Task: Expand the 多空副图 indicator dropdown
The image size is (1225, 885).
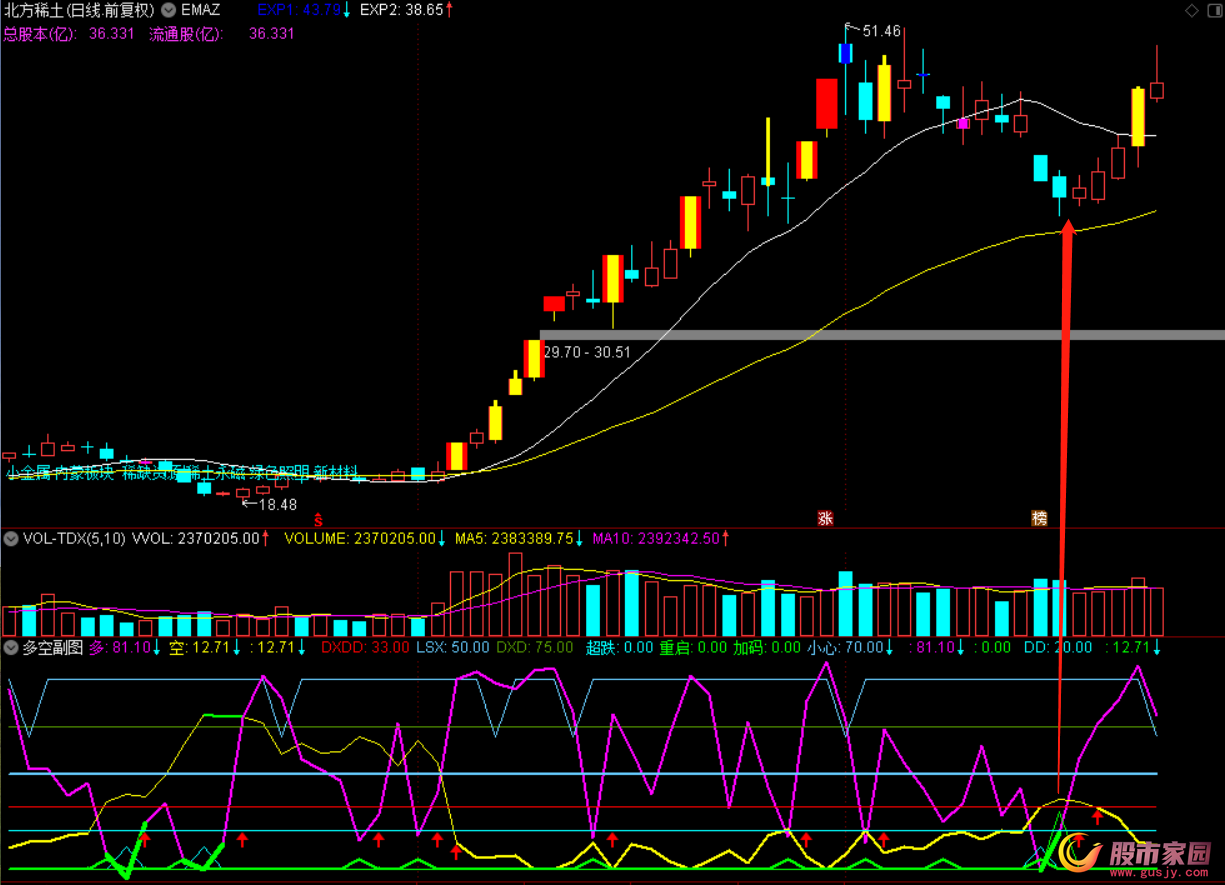Action: (x=11, y=647)
